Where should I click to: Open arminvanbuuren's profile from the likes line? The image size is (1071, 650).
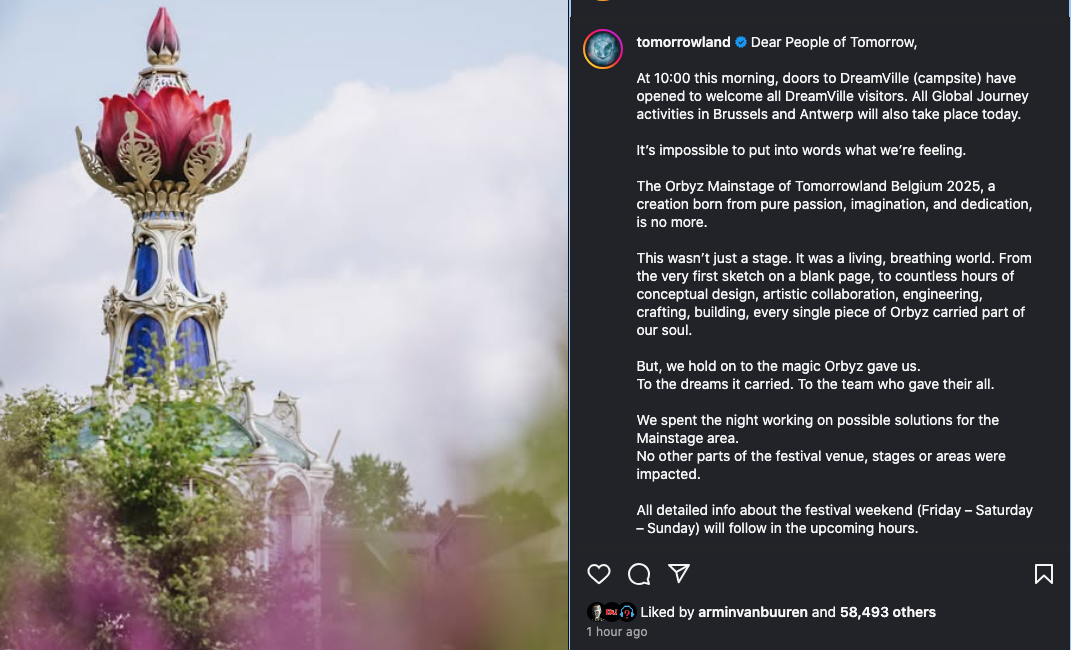(753, 612)
